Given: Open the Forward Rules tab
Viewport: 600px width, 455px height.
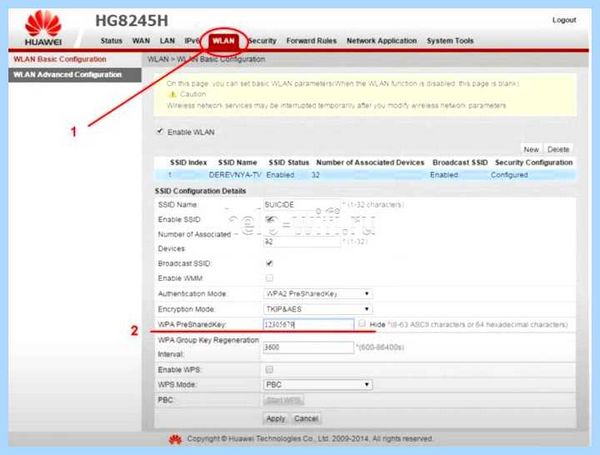Looking at the screenshot, I should [x=311, y=41].
